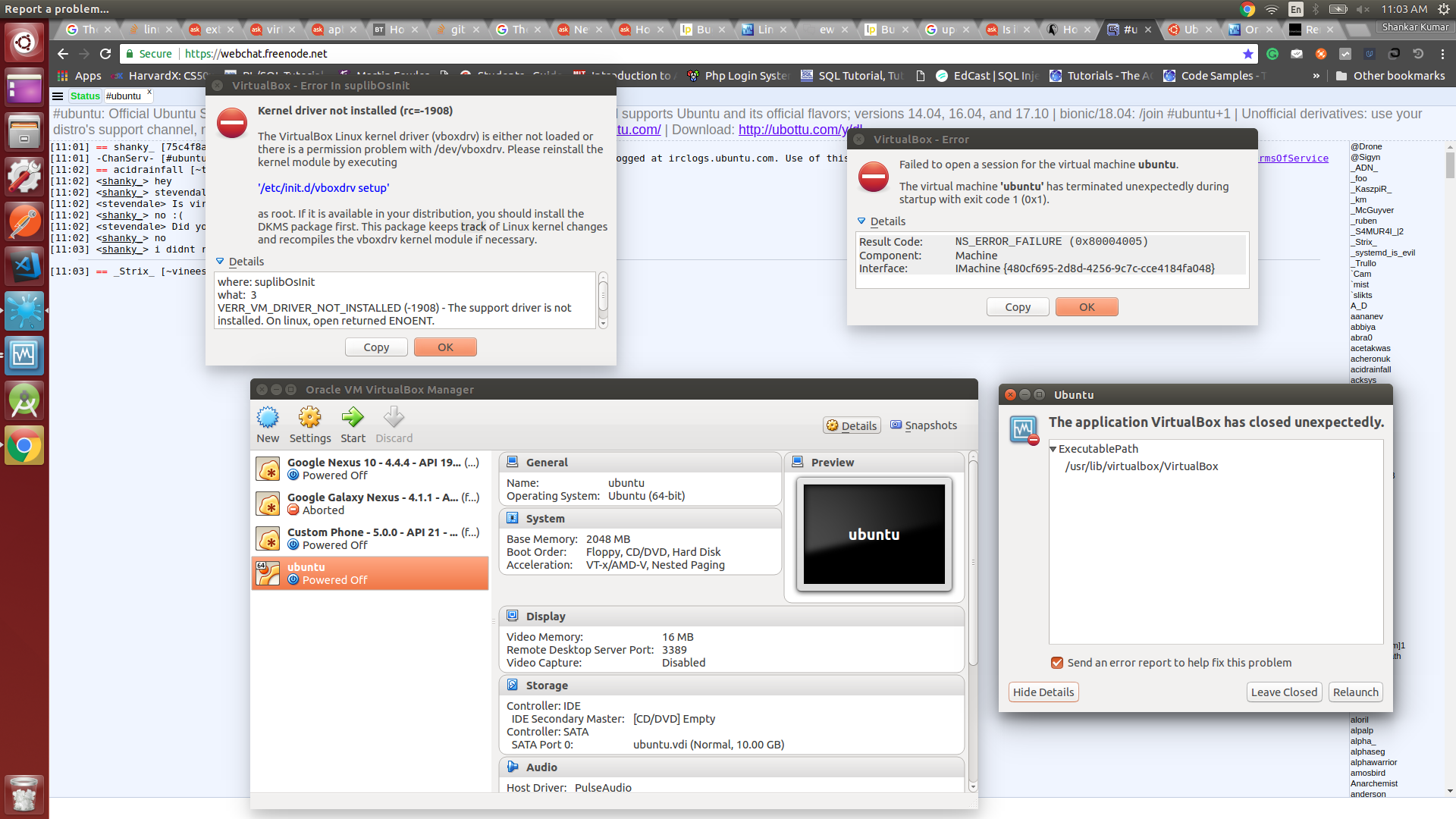The height and width of the screenshot is (819, 1456).
Task: Collapse Details in kernel driver error dialog
Action: [221, 261]
